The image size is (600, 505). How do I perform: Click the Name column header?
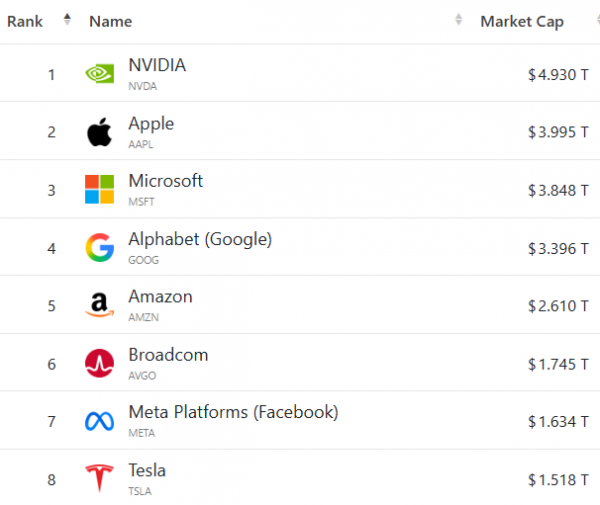pyautogui.click(x=110, y=21)
